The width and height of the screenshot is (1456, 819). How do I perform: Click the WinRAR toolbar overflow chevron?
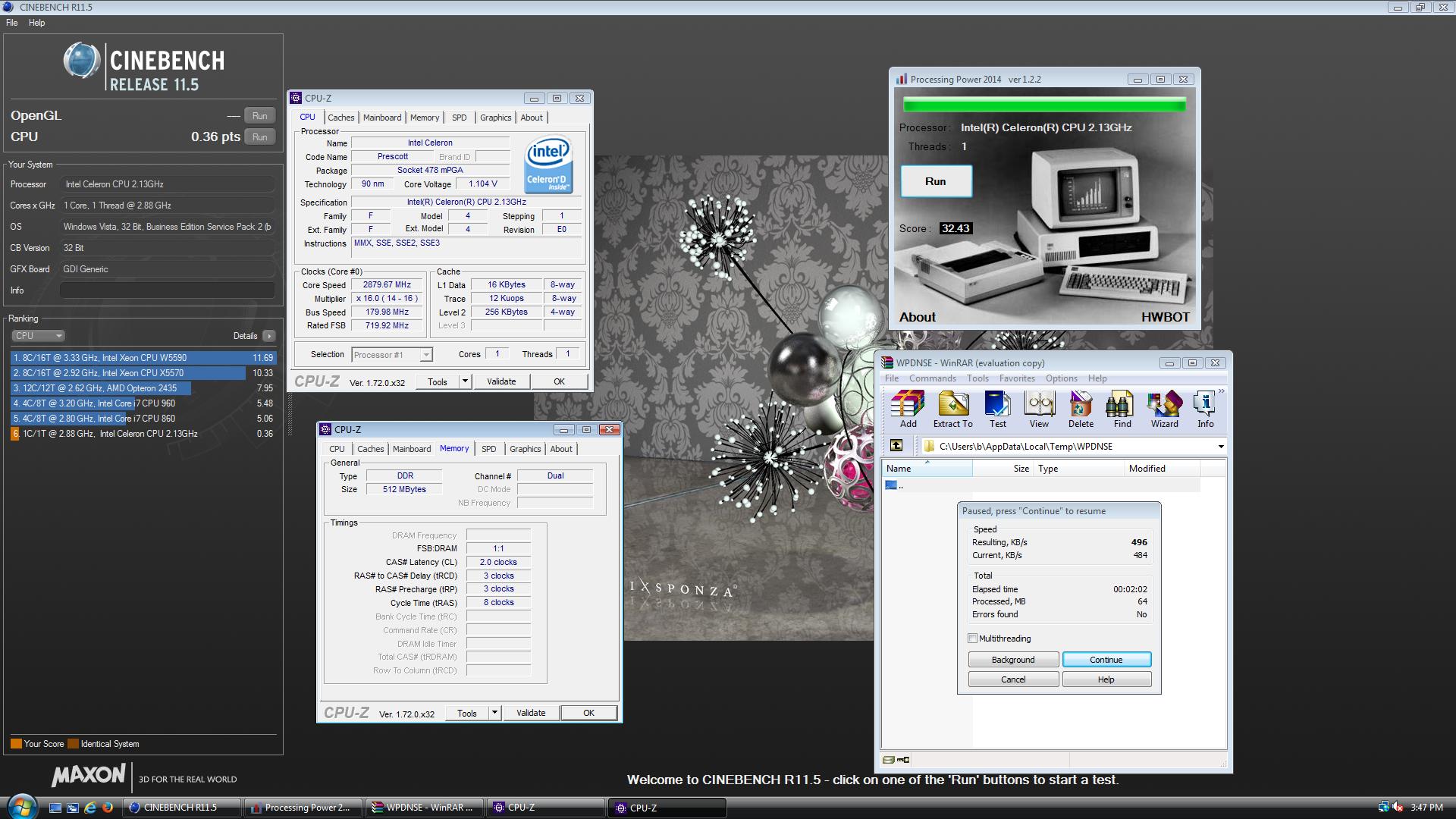[x=1222, y=391]
